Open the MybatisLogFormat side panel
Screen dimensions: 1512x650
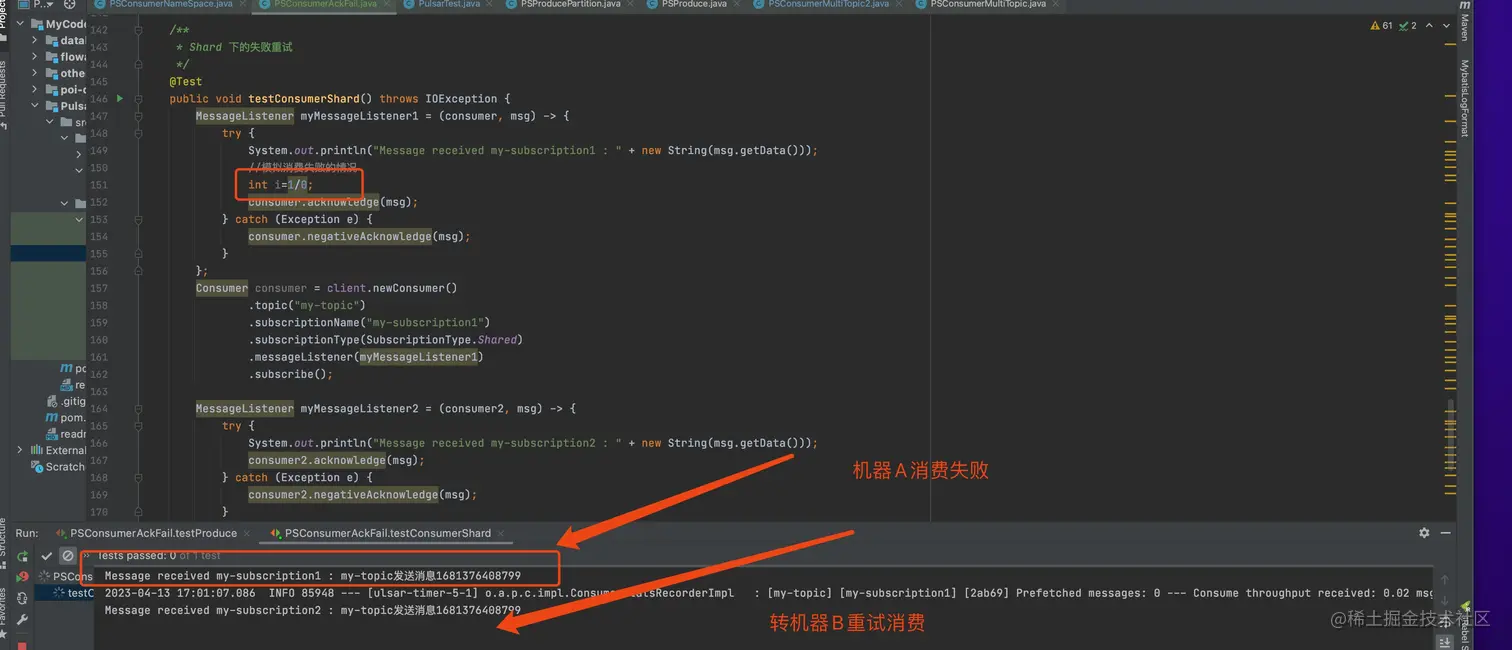[x=1465, y=98]
